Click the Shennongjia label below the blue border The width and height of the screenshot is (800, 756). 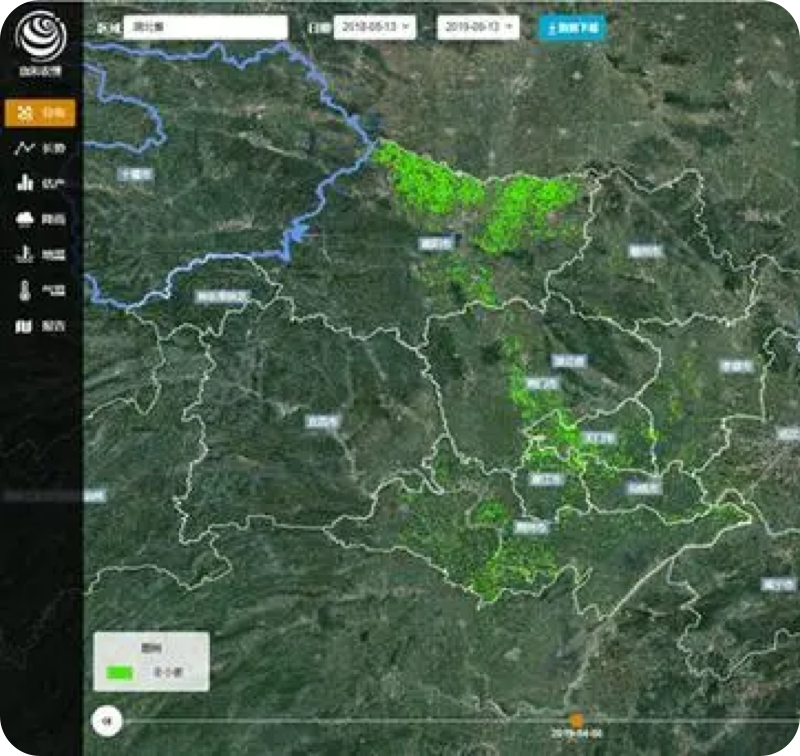pyautogui.click(x=222, y=297)
